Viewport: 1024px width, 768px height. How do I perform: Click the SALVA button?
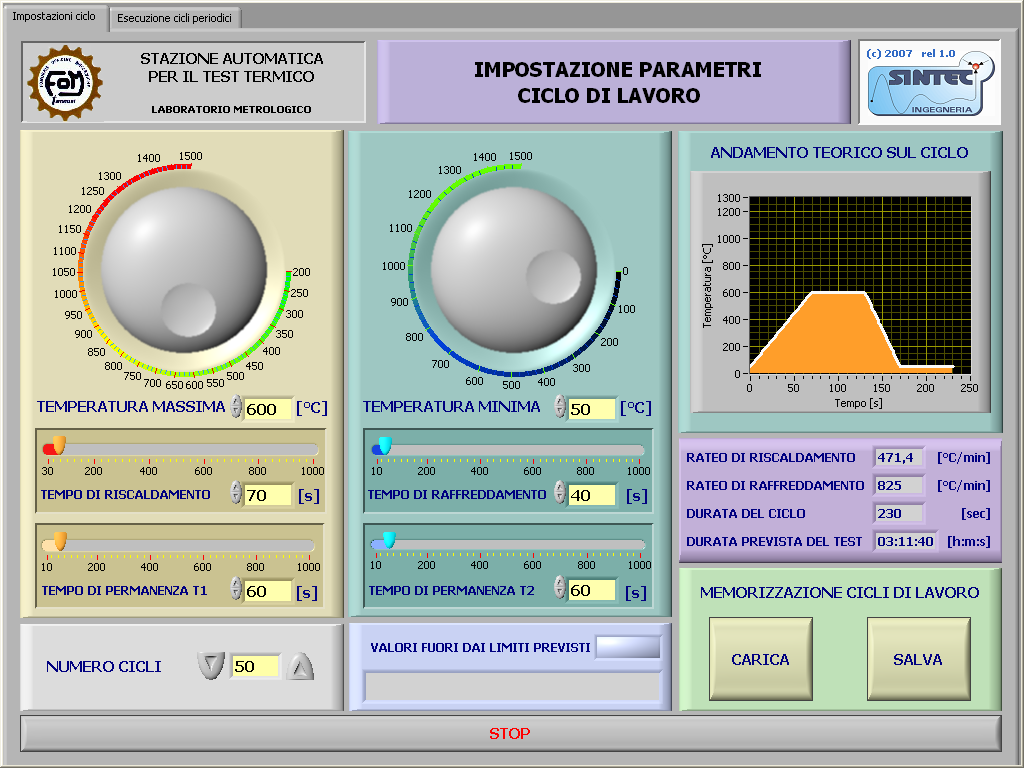pos(918,659)
